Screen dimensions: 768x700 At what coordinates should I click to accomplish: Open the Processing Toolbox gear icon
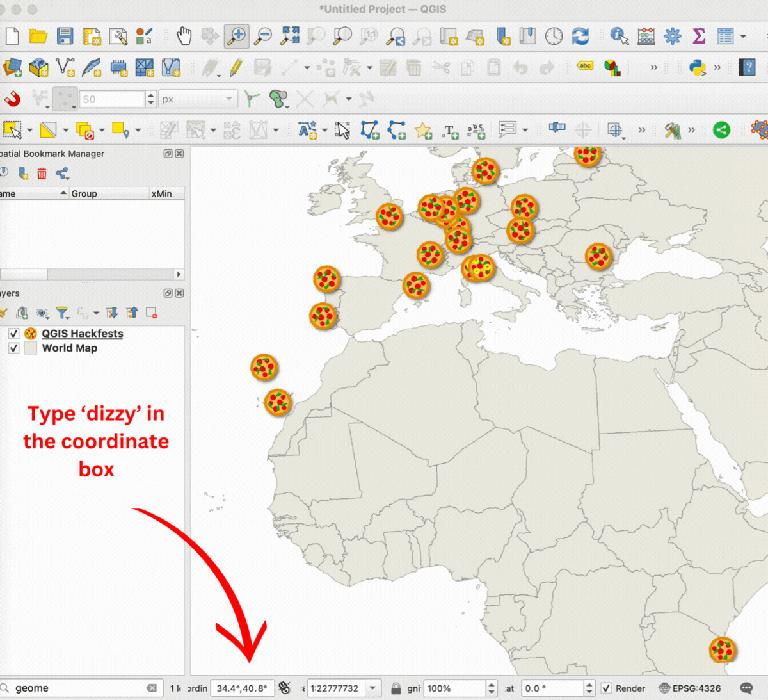click(x=672, y=36)
